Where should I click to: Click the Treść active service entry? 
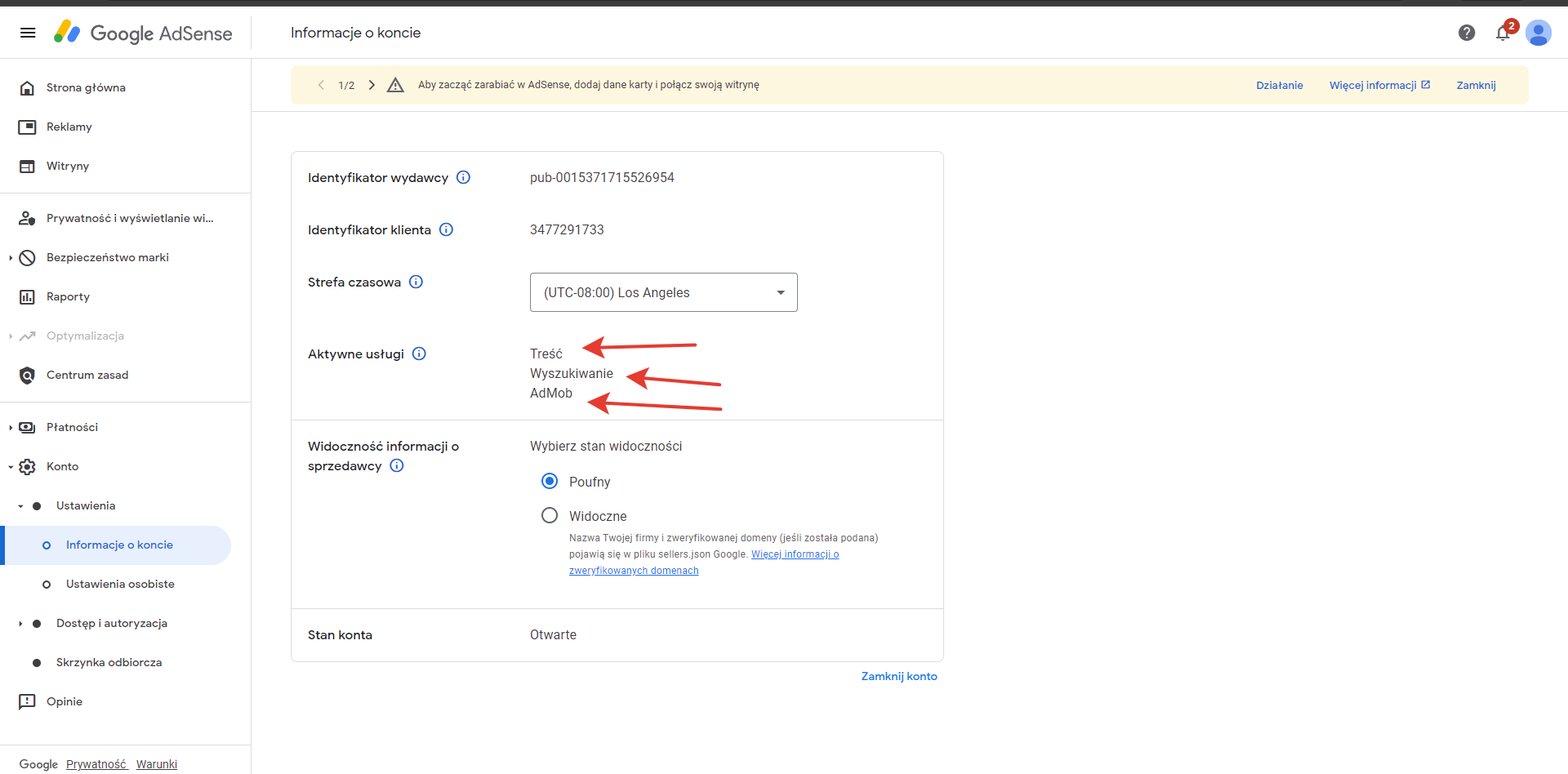tap(546, 354)
